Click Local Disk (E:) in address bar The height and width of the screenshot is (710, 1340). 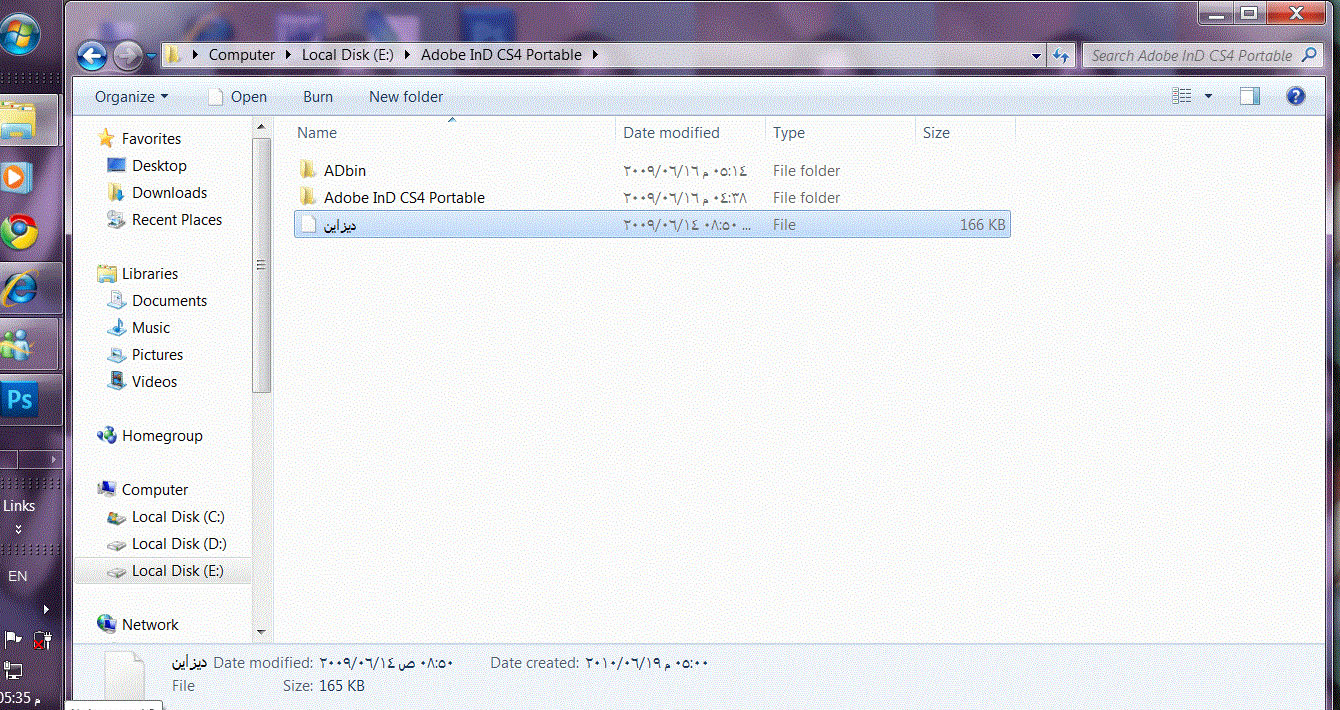pos(347,55)
